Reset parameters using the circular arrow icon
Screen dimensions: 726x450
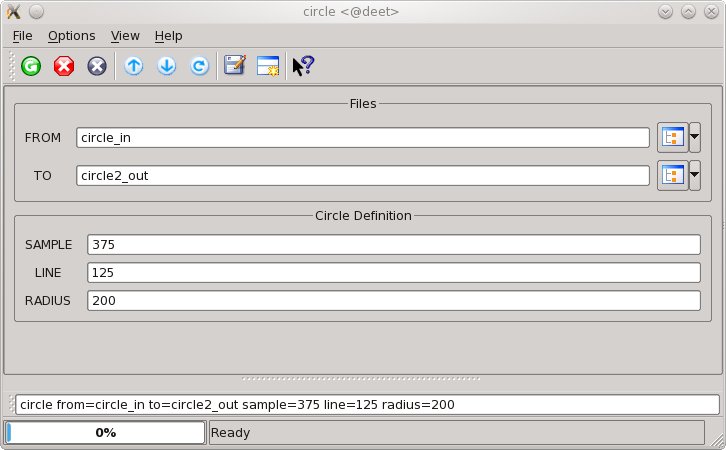click(x=200, y=66)
